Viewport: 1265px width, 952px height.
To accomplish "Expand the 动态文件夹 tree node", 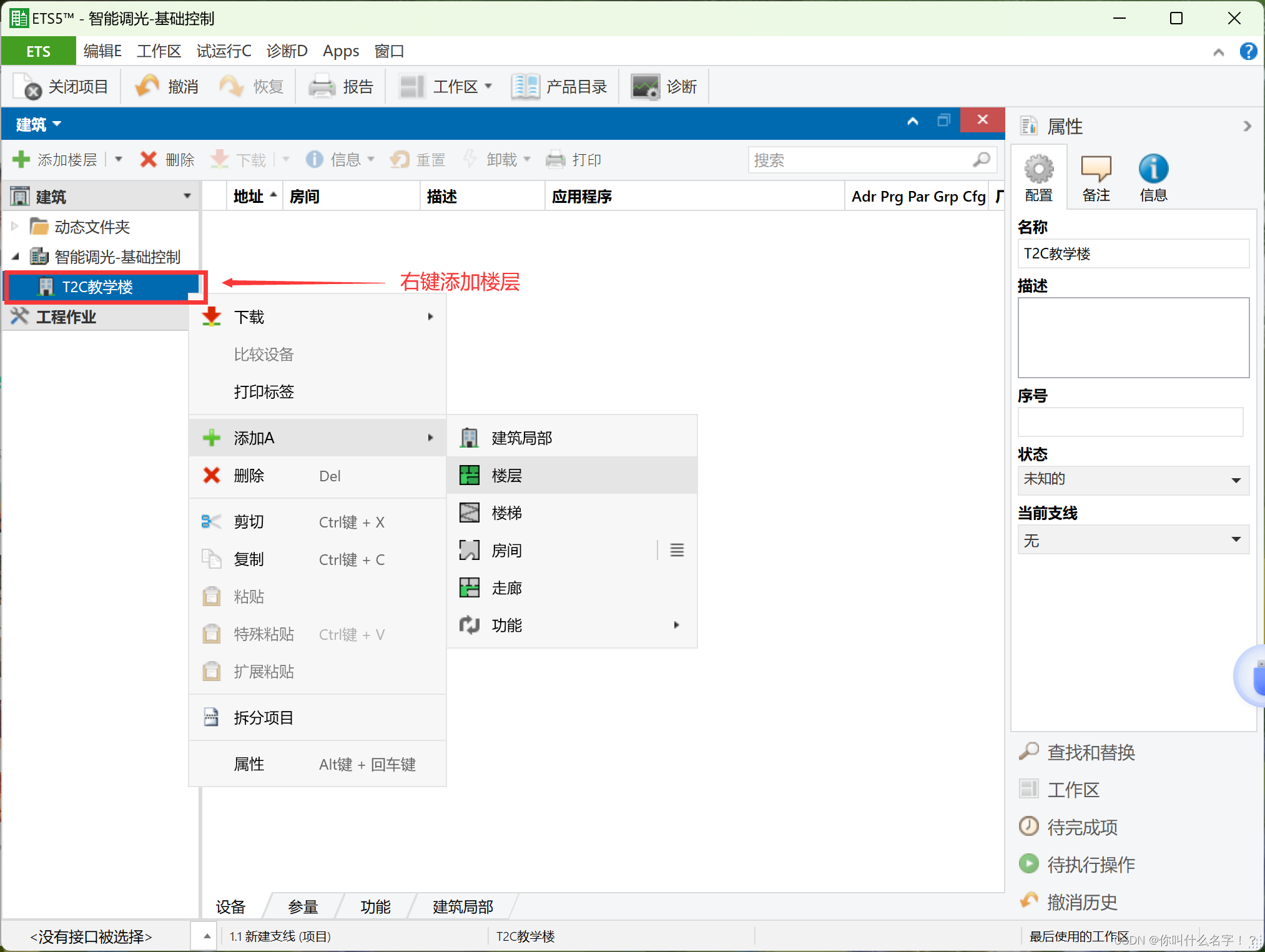I will click(x=15, y=227).
